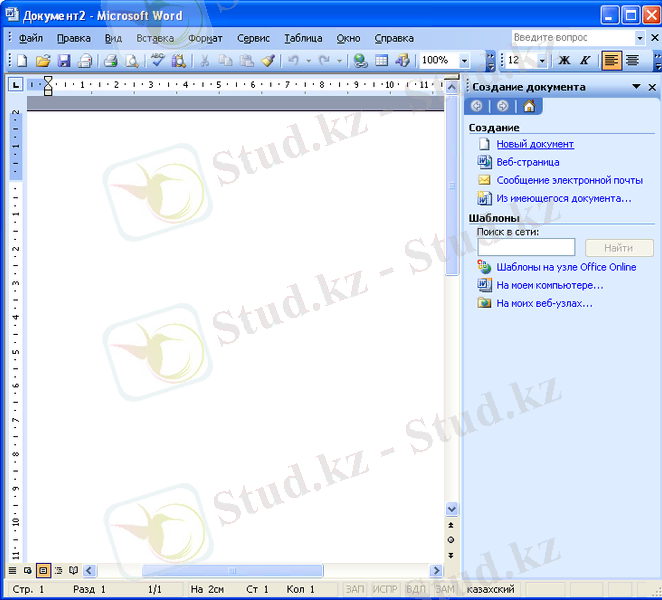
Task: Click the first line indent marker on ruler
Action: 48,80
